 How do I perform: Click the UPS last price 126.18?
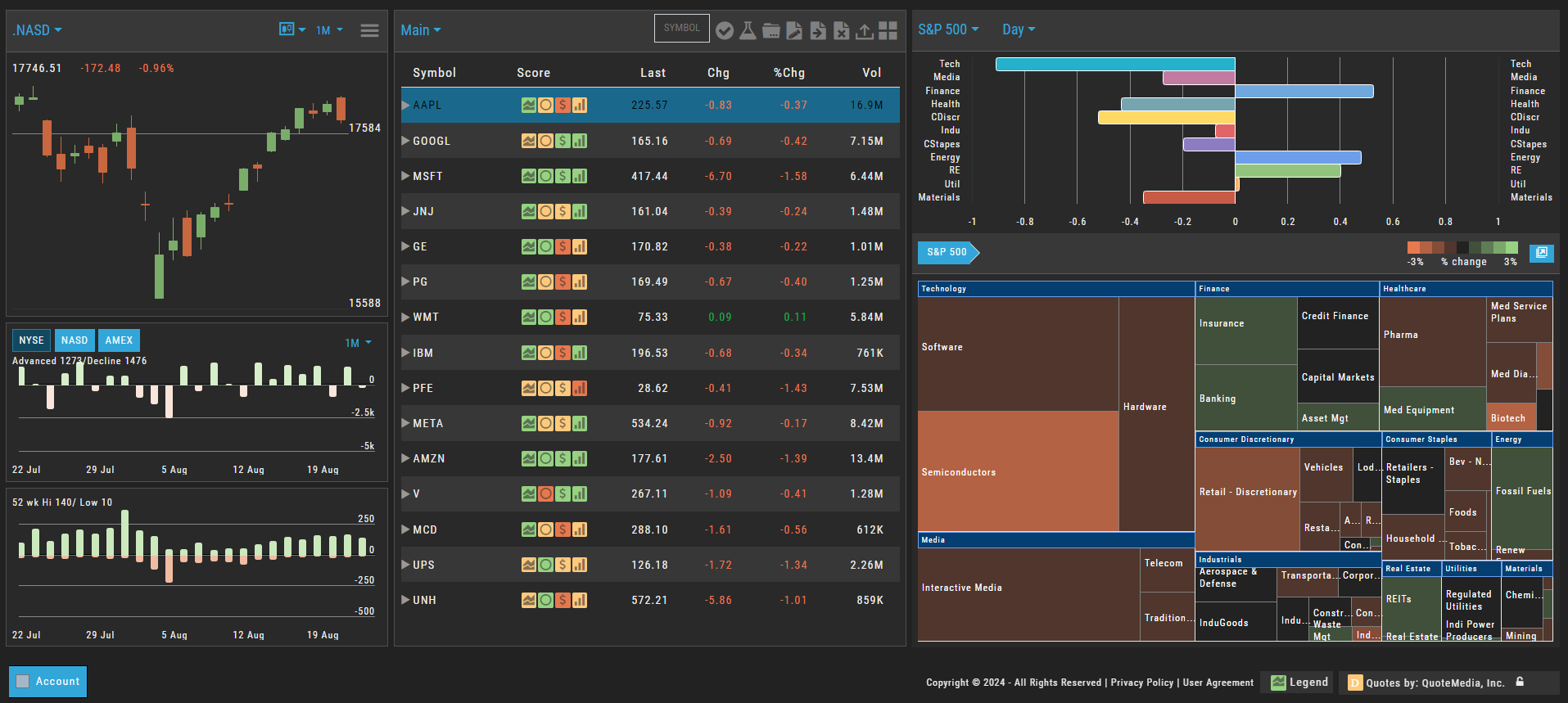coord(649,565)
